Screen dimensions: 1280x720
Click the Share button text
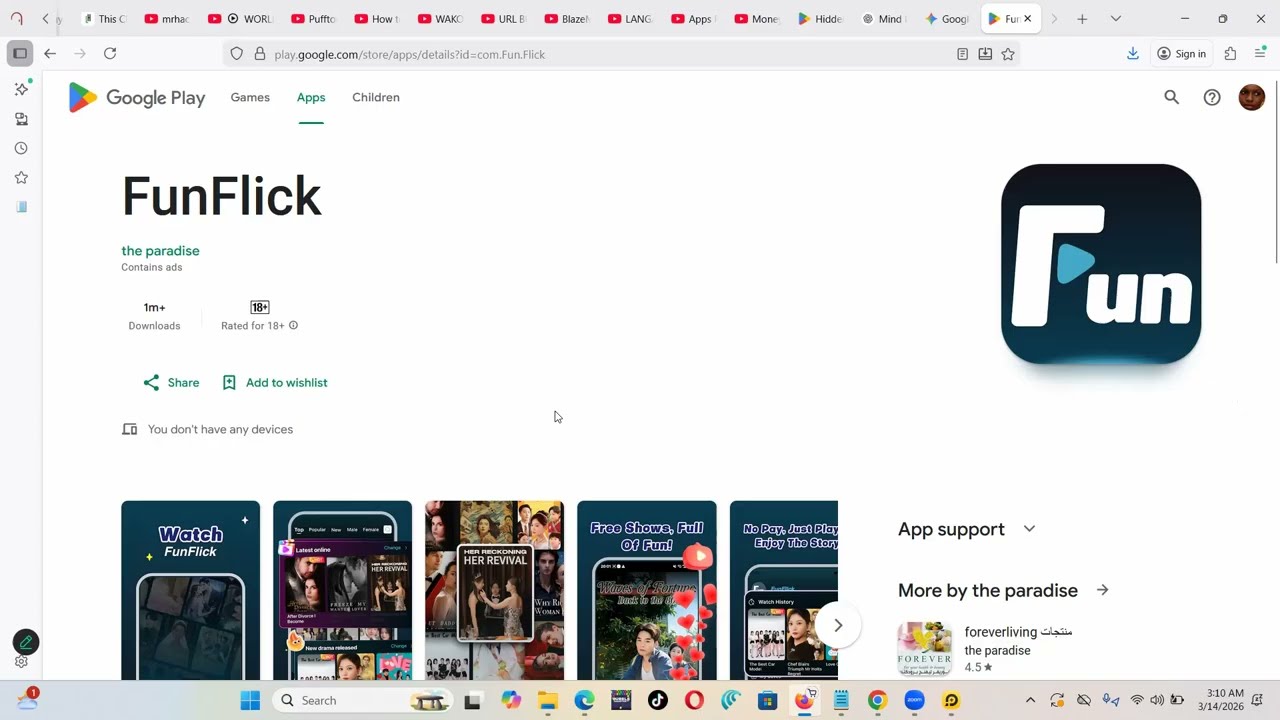coord(183,383)
